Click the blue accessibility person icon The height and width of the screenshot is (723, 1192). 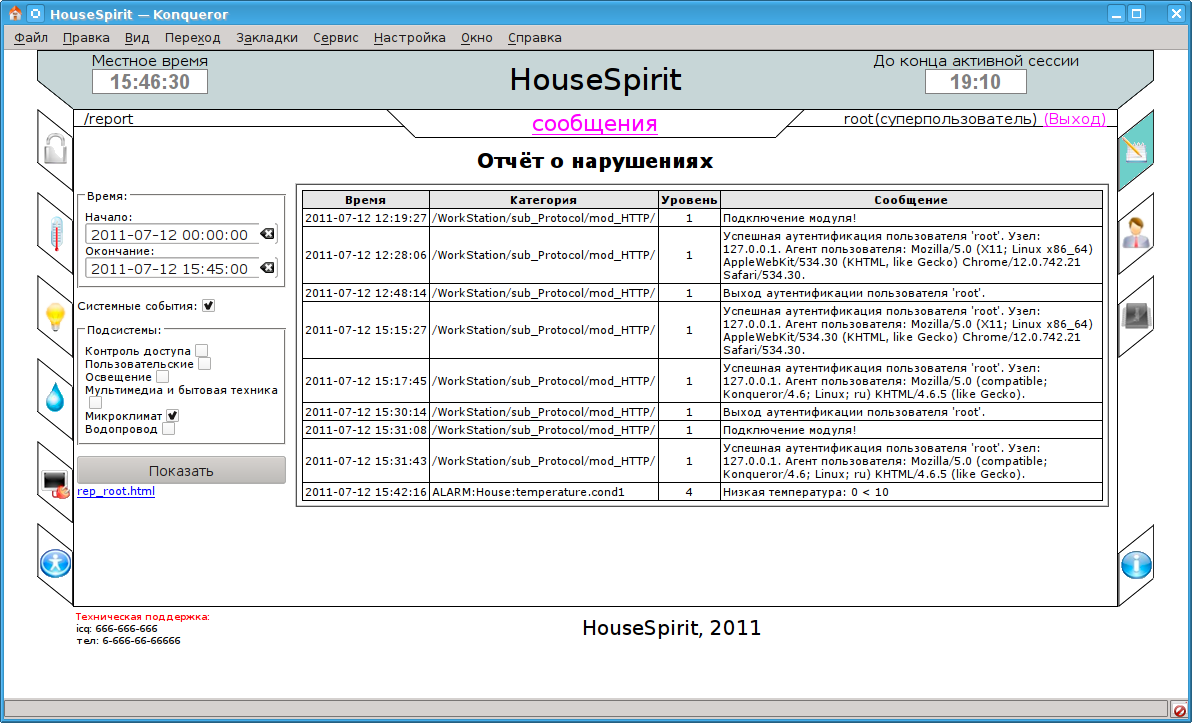tap(54, 564)
